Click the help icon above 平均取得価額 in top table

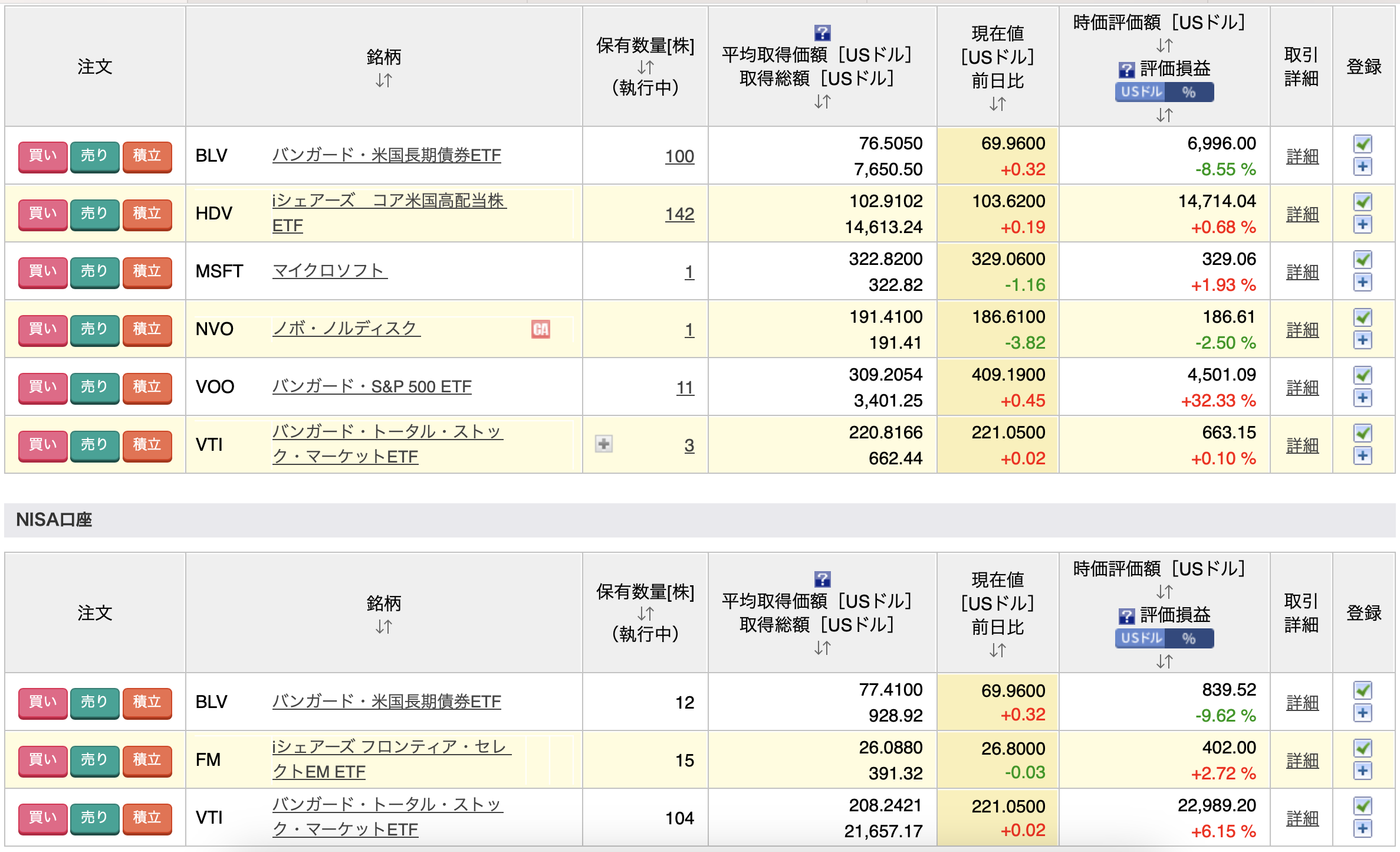coord(822,32)
